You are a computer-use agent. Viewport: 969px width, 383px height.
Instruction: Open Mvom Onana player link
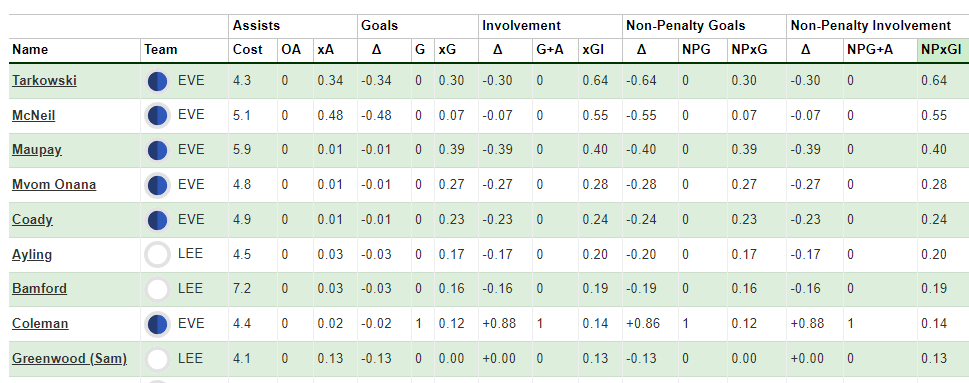pos(54,184)
